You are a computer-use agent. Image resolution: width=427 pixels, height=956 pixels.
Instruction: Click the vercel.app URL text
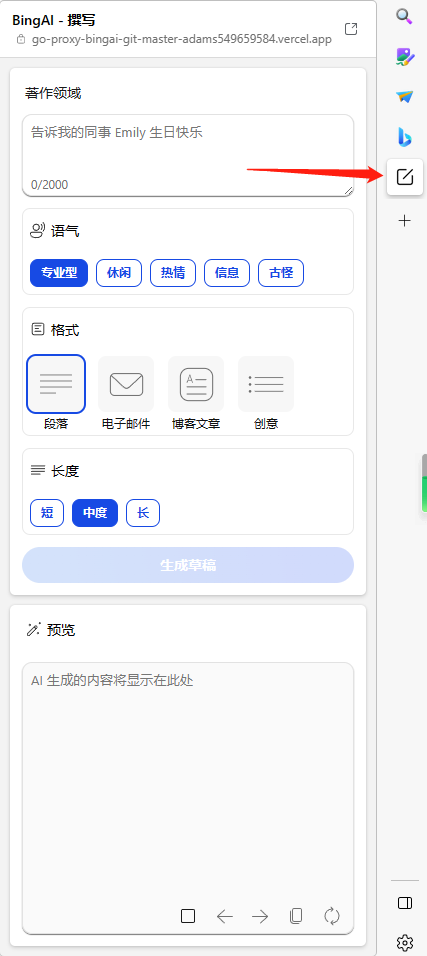point(181,39)
